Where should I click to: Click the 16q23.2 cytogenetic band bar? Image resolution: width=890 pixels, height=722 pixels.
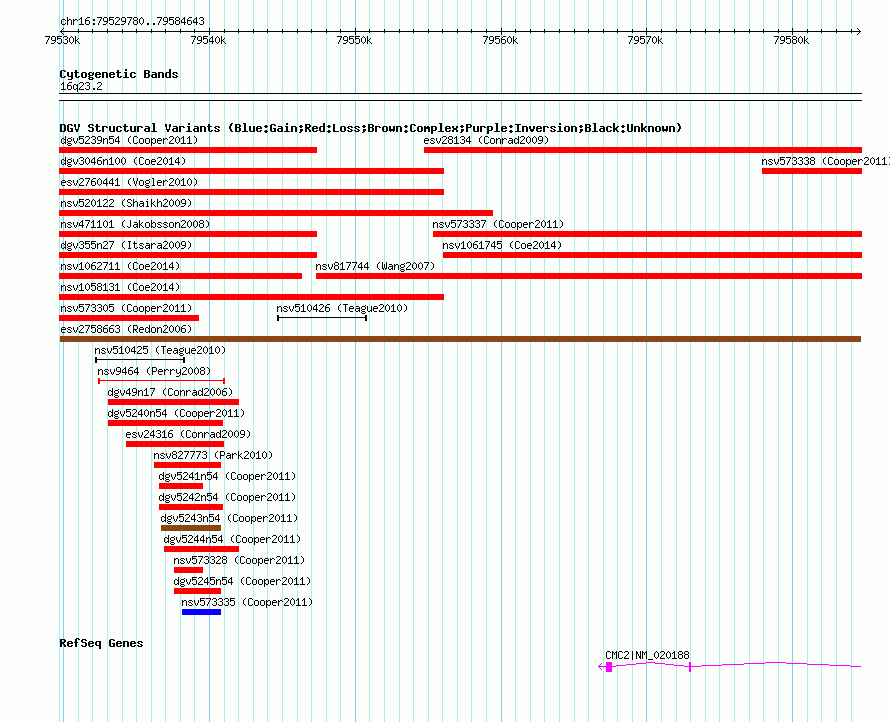tap(460, 97)
